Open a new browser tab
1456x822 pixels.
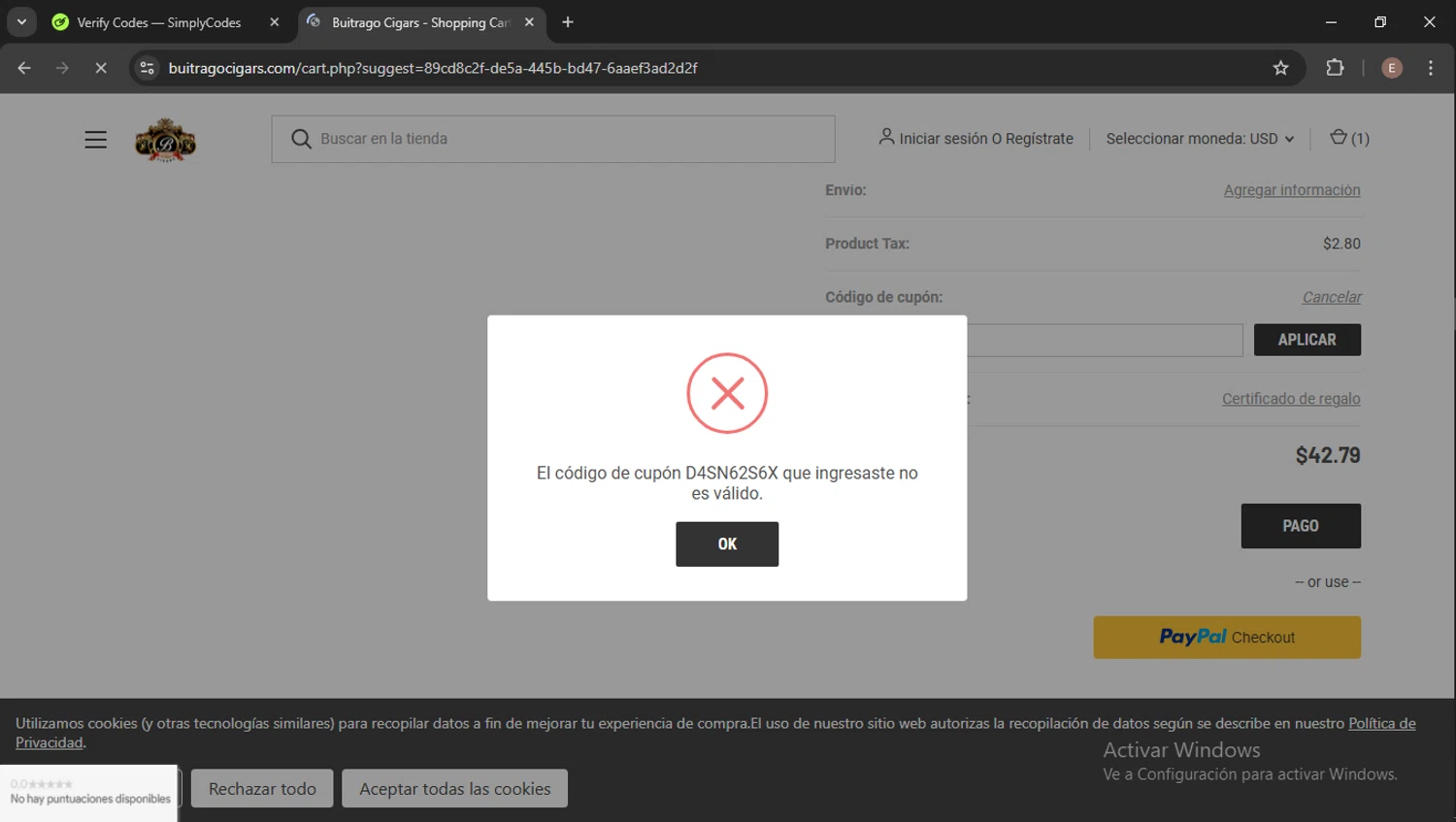(568, 22)
